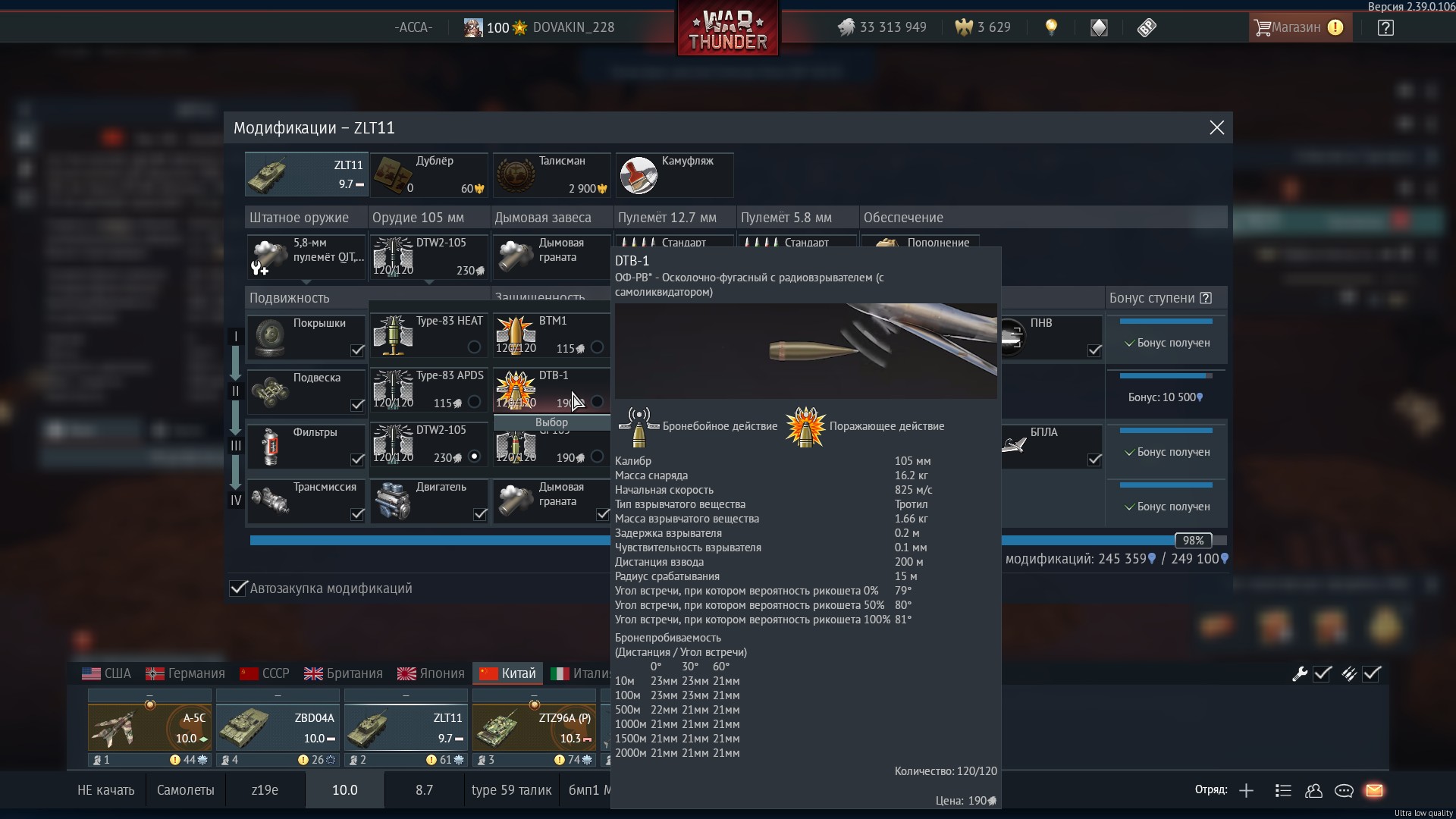The image size is (1456, 819).
Task: Open the mail envelope icon
Action: pyautogui.click(x=1374, y=791)
